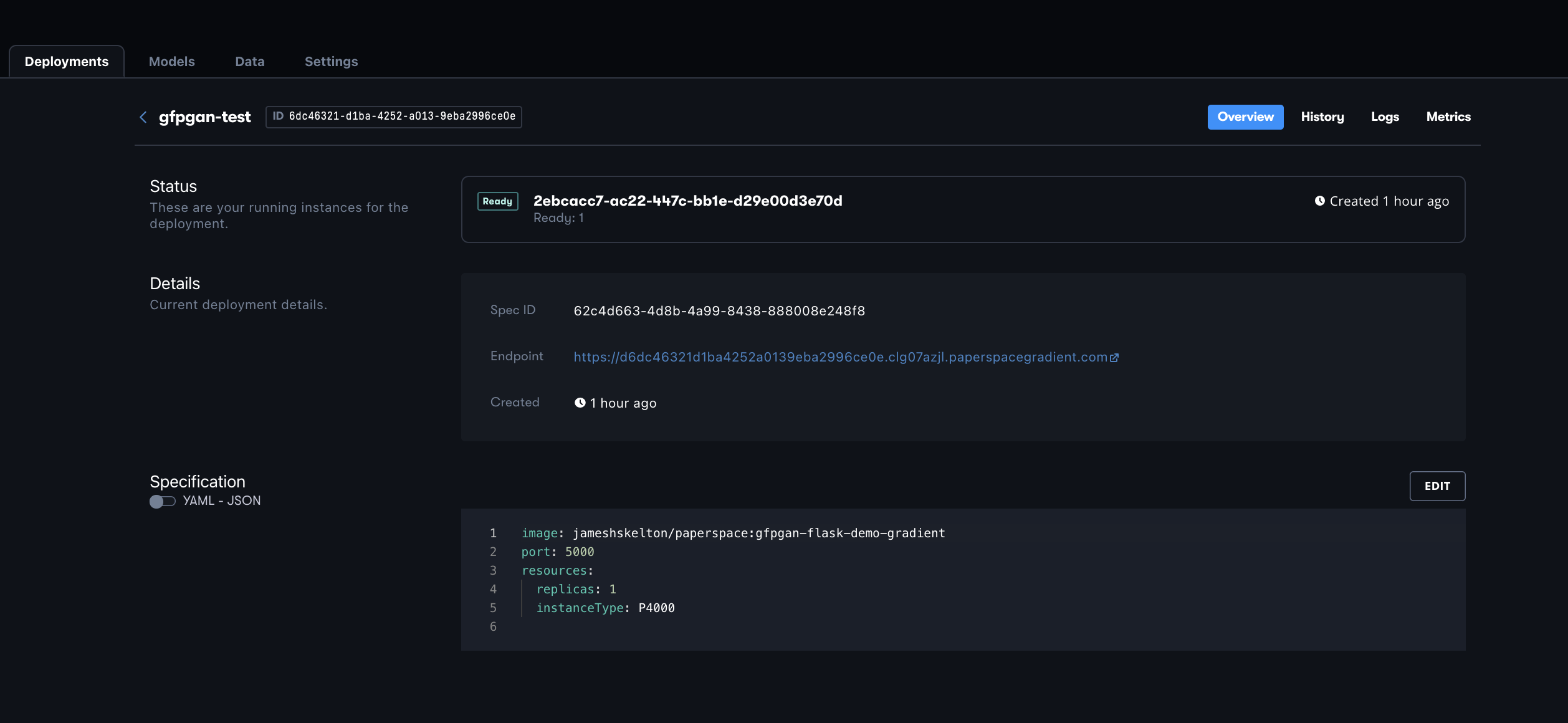Screen dimensions: 1568x723
Task: Click the instance name 2ebcacc7 row
Action: [687, 201]
